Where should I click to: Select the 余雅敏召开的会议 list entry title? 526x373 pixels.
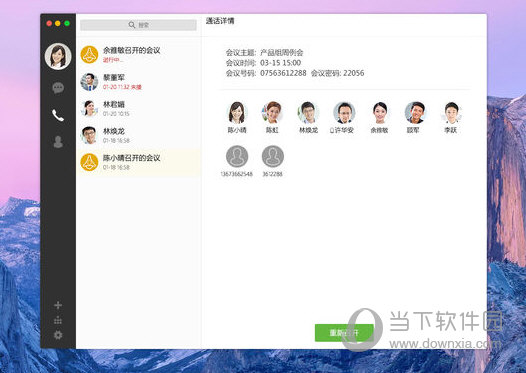coord(132,50)
